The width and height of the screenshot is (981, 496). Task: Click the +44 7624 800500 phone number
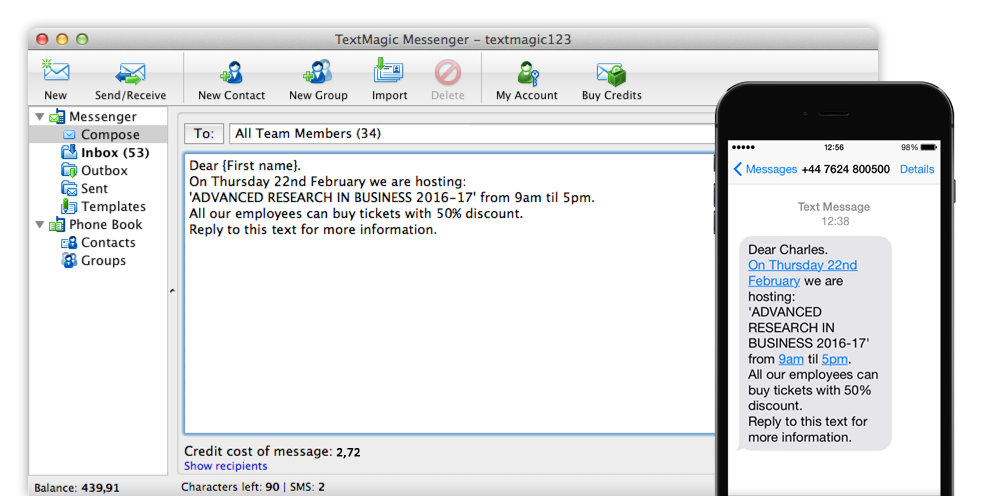point(845,170)
